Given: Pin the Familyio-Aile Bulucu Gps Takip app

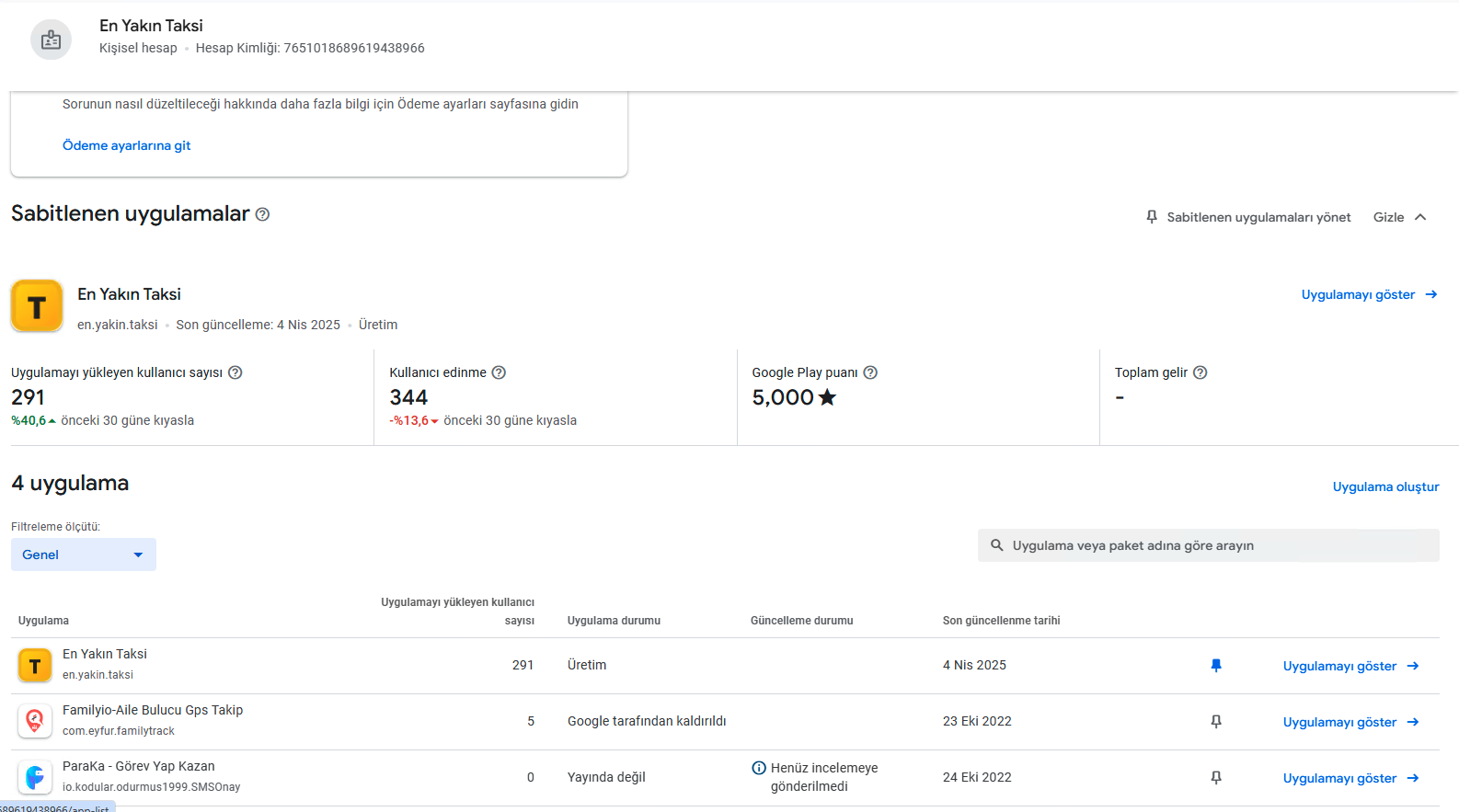Looking at the screenshot, I should tap(1216, 722).
